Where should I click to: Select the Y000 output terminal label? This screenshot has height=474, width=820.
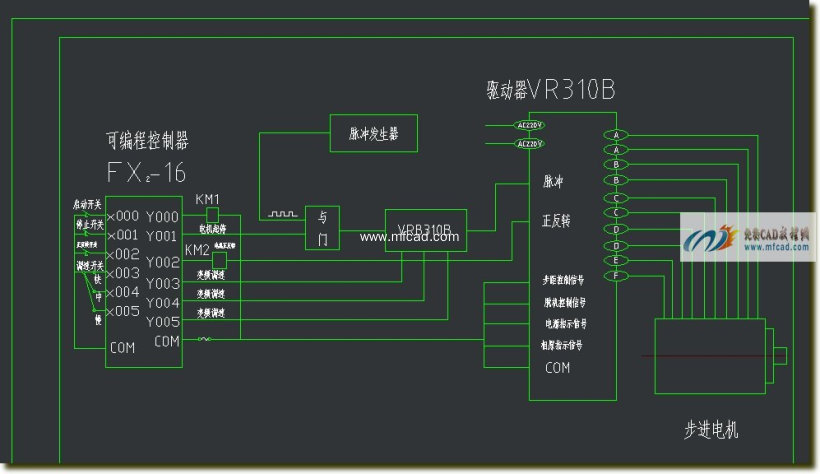pos(162,217)
